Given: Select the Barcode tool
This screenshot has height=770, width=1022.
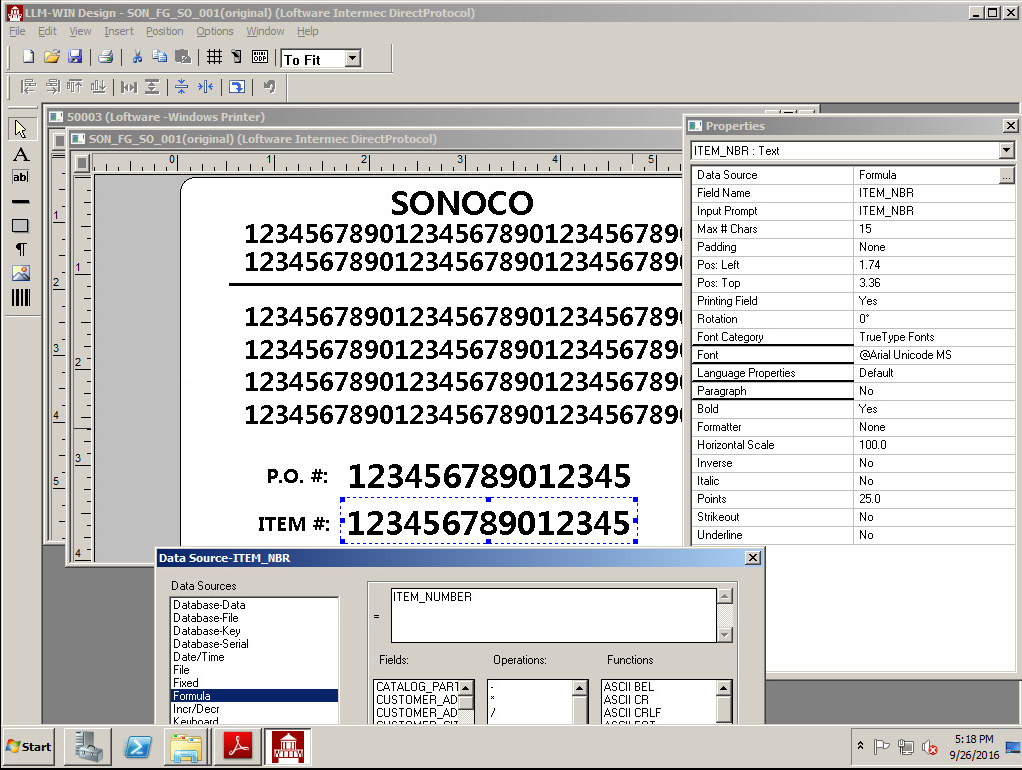Looking at the screenshot, I should point(21,298).
